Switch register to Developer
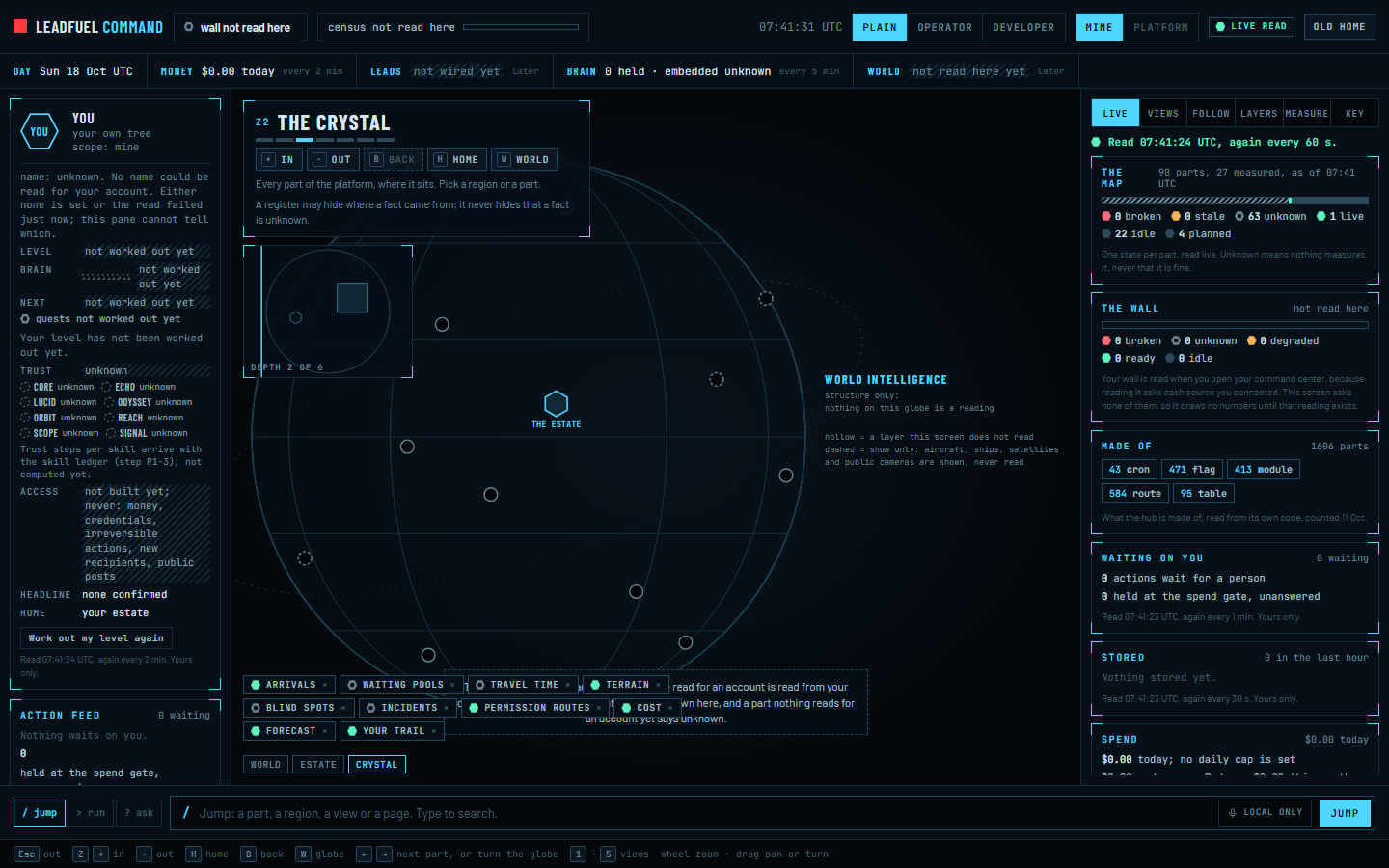Screen dimensions: 1389x868 (x=1023, y=27)
